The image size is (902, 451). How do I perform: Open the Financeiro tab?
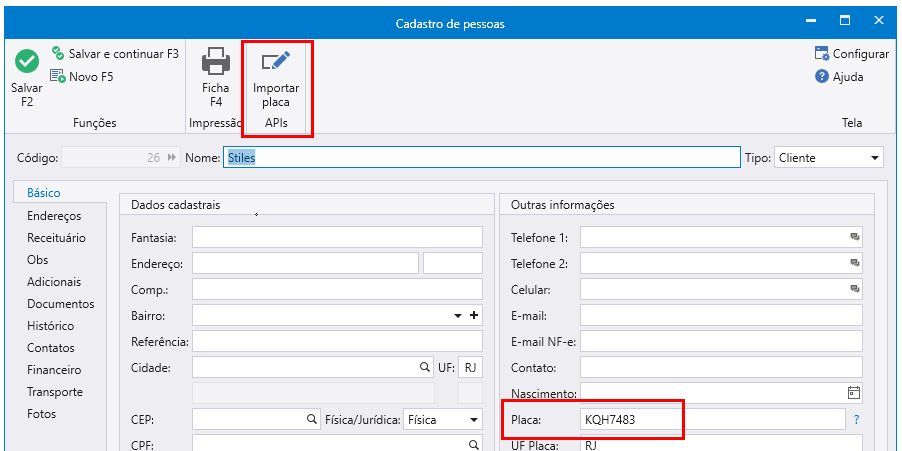point(54,370)
